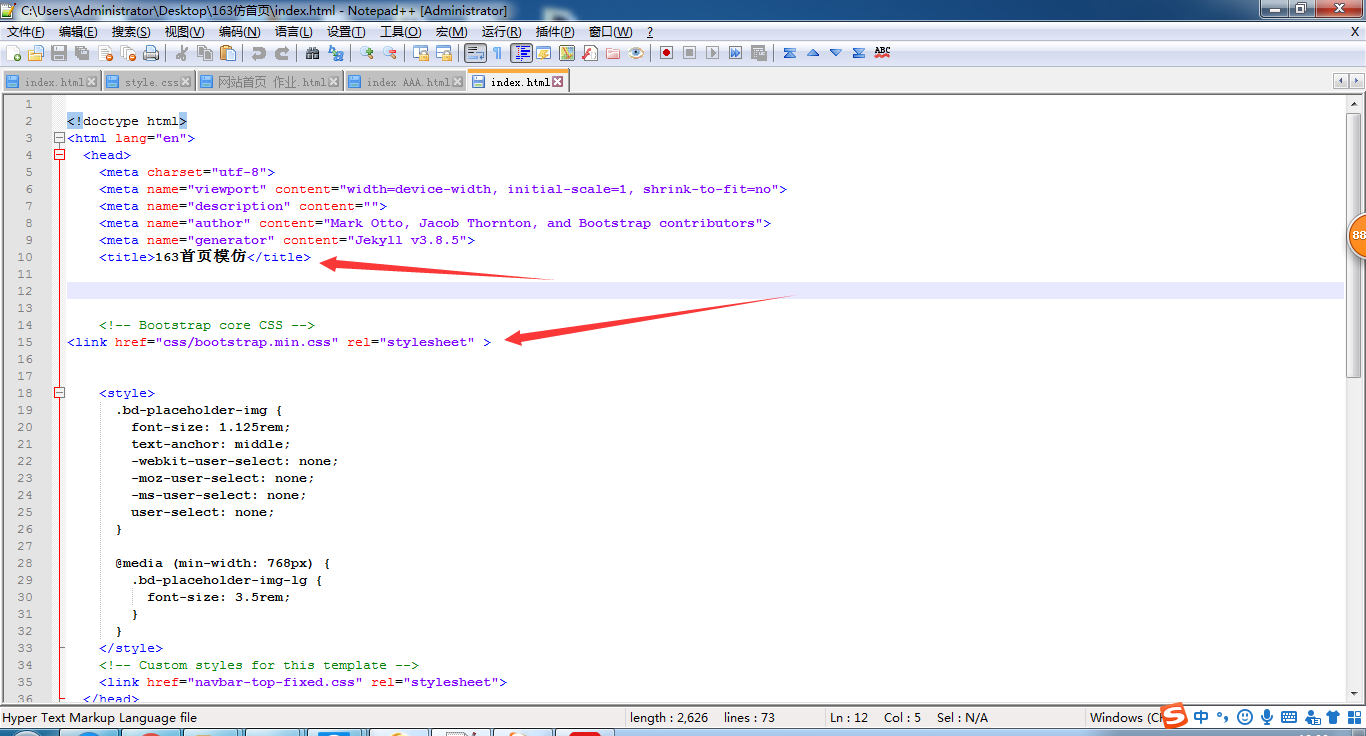Save the current file using the Save icon
Image resolution: width=1366 pixels, height=736 pixels.
point(59,53)
